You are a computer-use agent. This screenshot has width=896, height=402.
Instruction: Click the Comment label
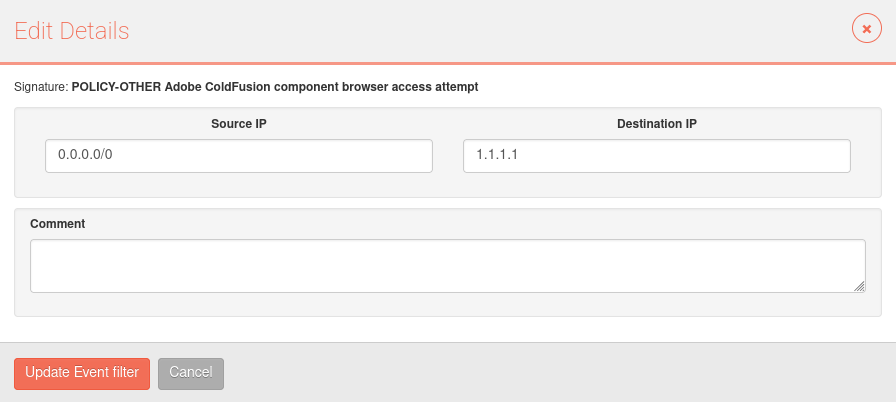click(58, 224)
